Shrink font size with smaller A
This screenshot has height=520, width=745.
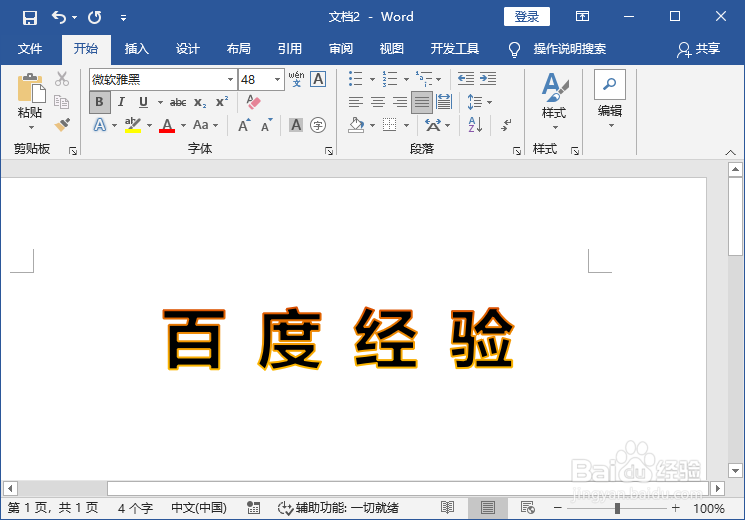267,125
